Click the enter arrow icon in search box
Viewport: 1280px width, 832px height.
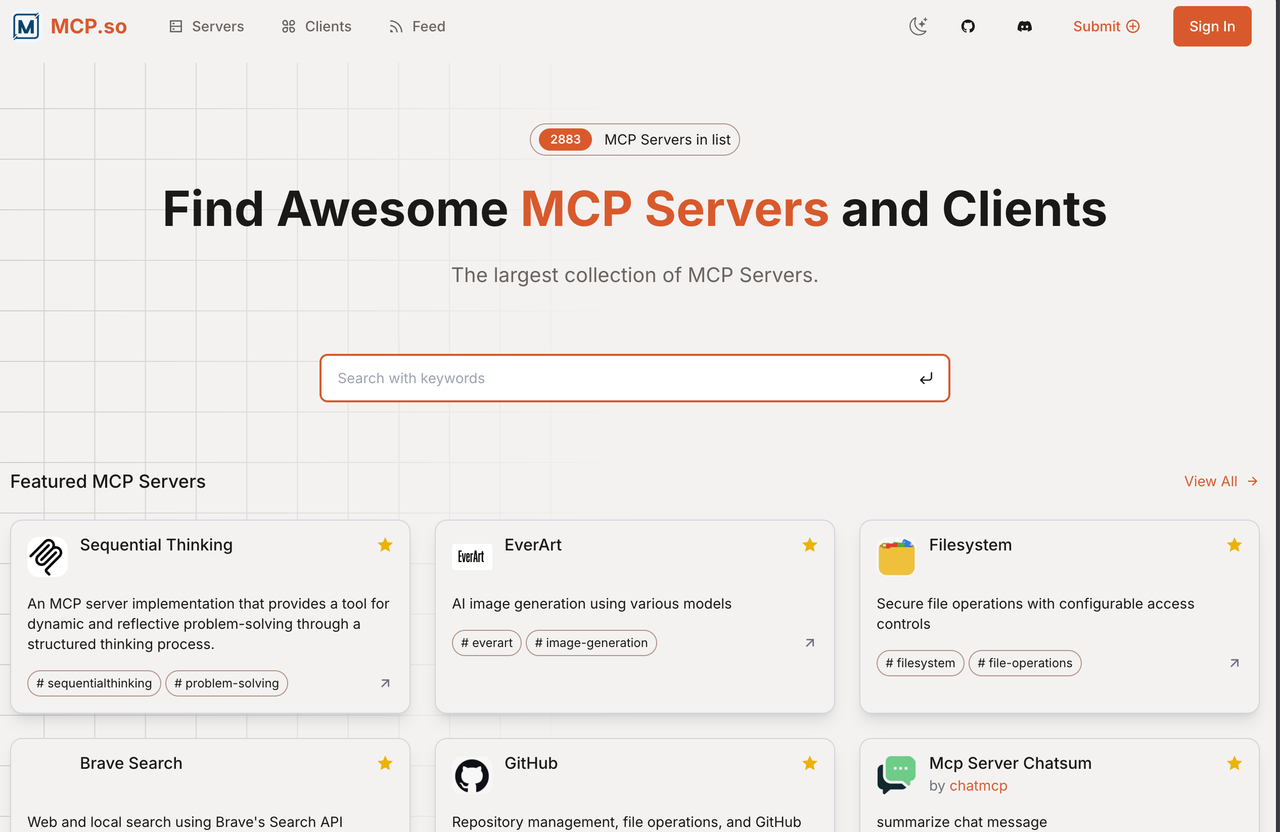tap(926, 378)
